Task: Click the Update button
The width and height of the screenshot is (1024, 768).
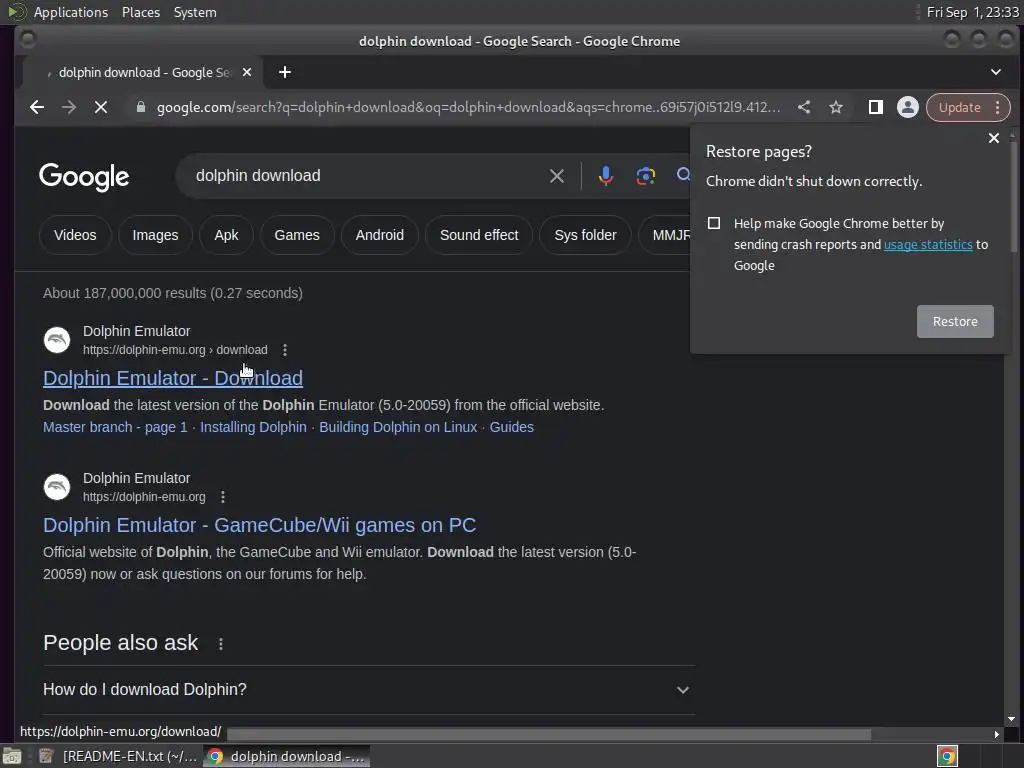Action: [959, 107]
